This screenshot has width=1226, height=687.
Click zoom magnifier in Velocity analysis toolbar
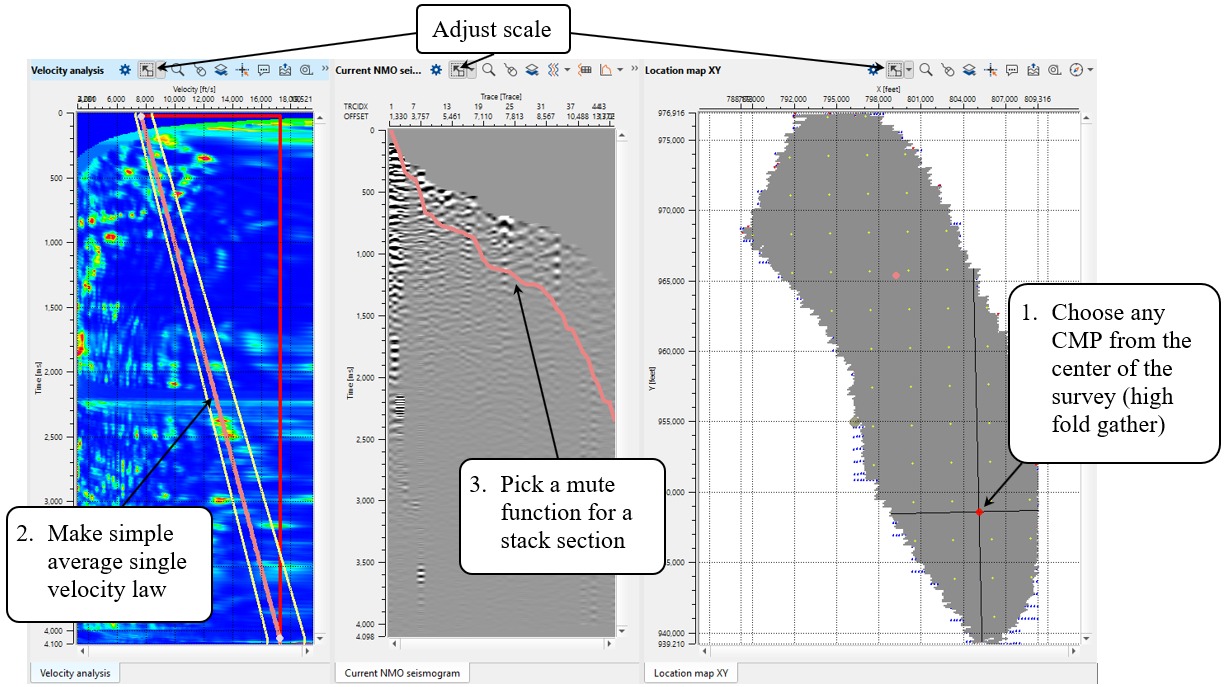point(177,70)
